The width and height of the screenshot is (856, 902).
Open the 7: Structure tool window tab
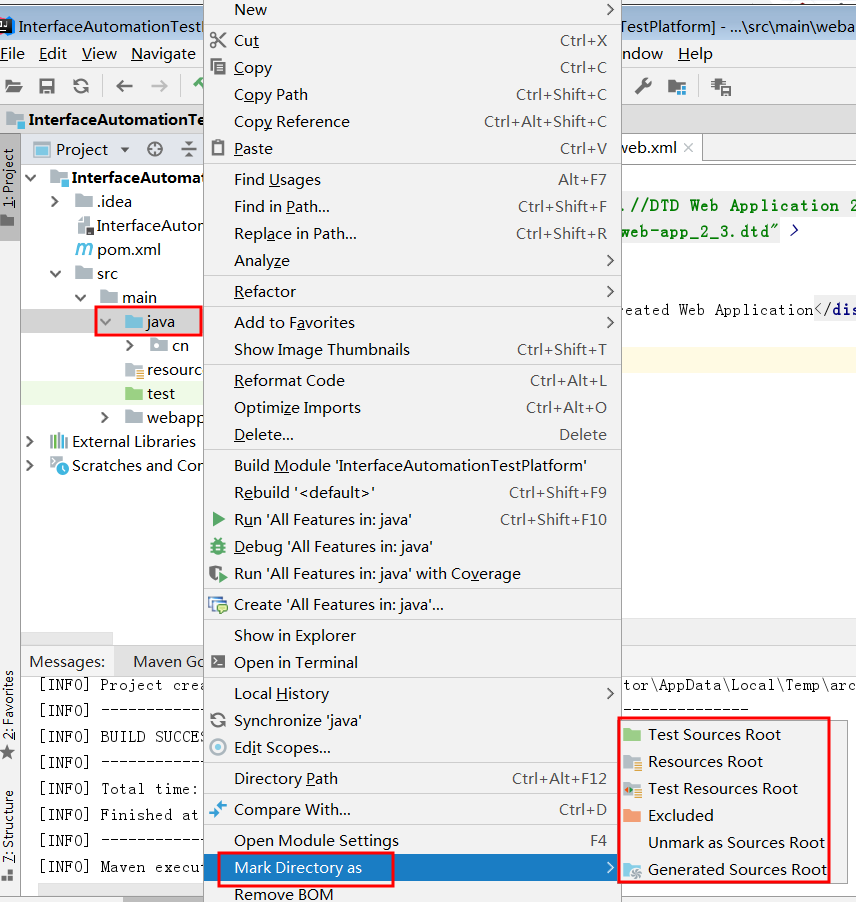pyautogui.click(x=8, y=834)
